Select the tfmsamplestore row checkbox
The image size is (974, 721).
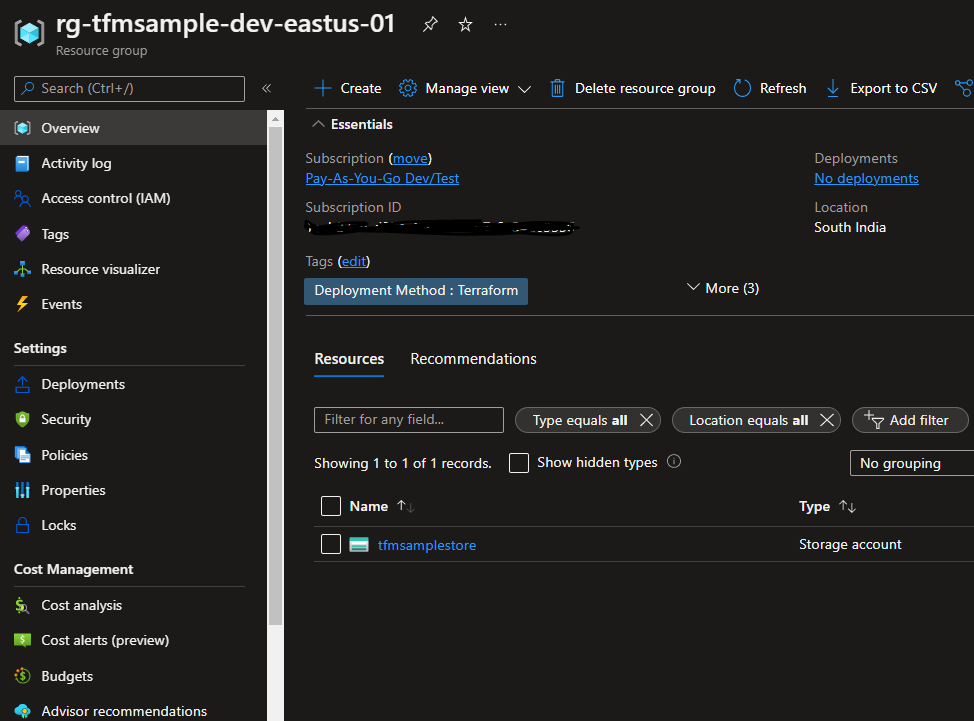point(331,544)
